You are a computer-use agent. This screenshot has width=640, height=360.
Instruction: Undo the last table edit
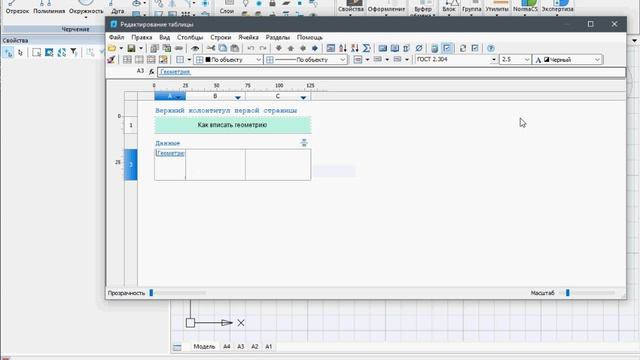point(251,48)
